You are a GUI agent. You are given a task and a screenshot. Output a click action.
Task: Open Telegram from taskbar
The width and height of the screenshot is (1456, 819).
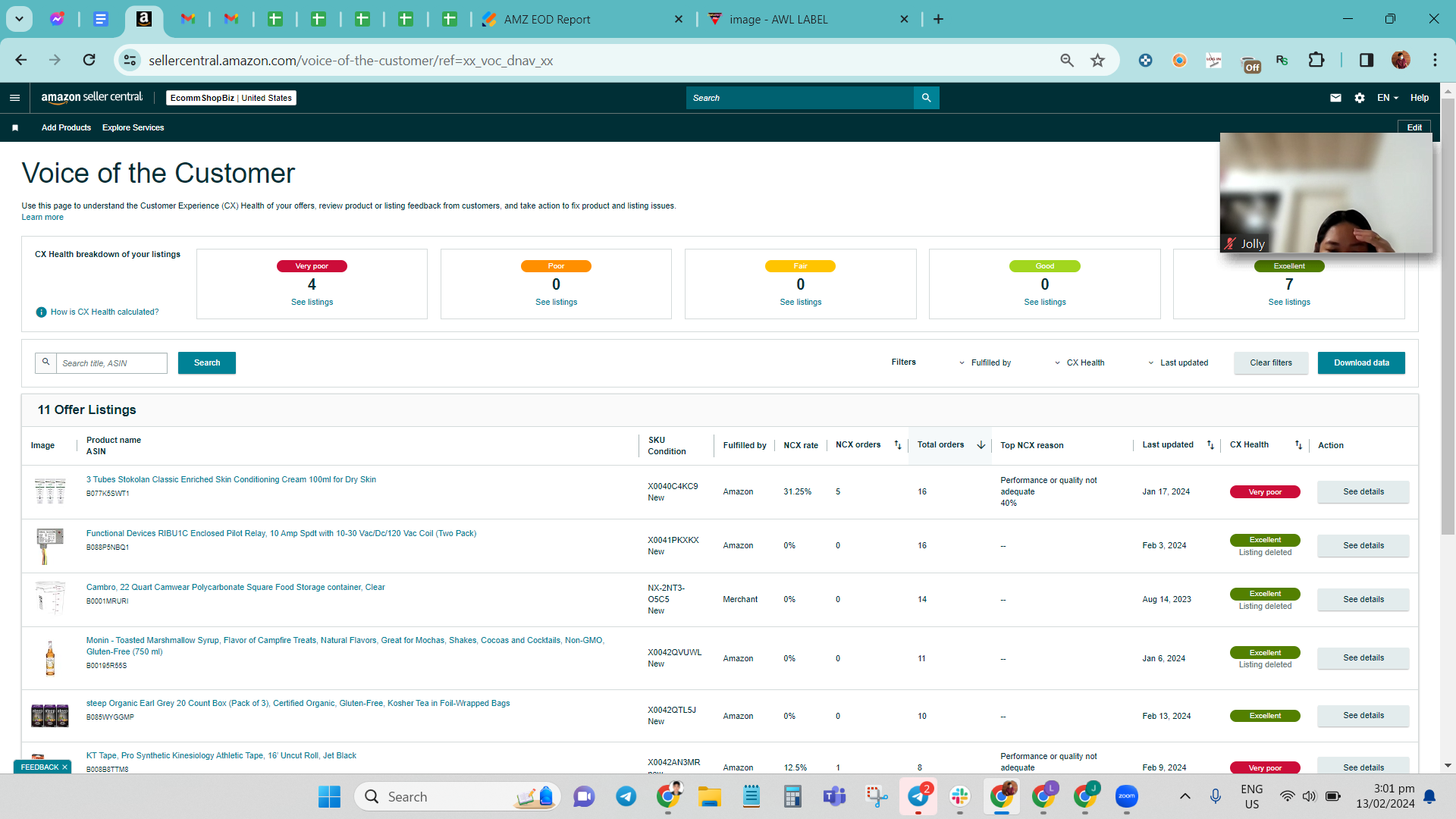pos(626,797)
